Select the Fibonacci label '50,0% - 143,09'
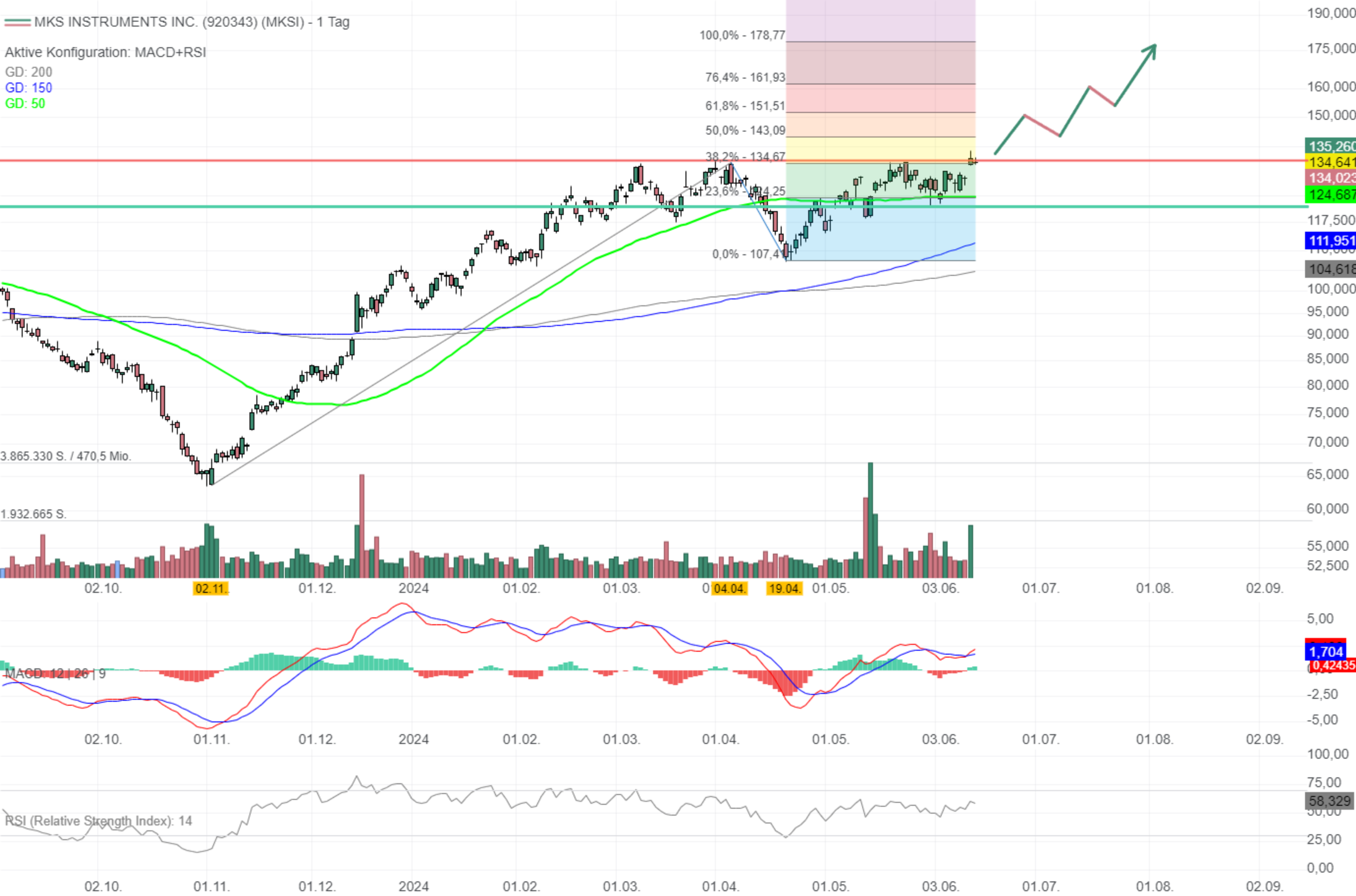Image resolution: width=1356 pixels, height=896 pixels. point(745,131)
